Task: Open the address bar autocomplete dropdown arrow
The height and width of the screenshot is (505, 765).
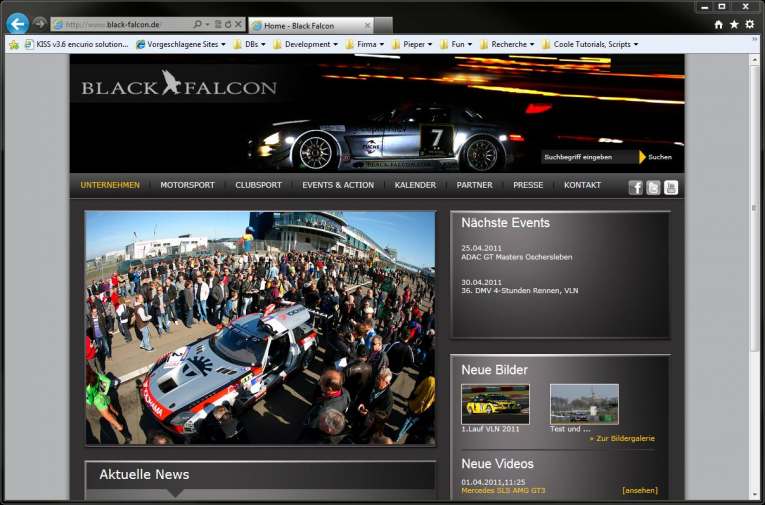Action: click(x=207, y=24)
